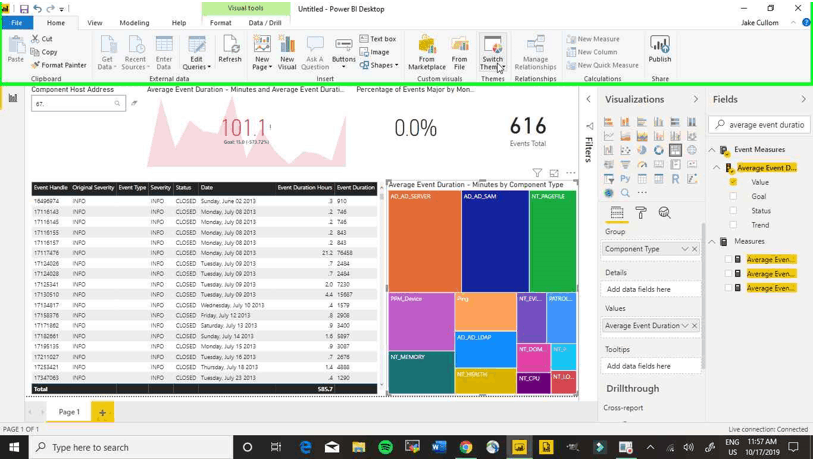This screenshot has width=815, height=460.
Task: Check the Status field checkbox
Action: [x=733, y=211]
